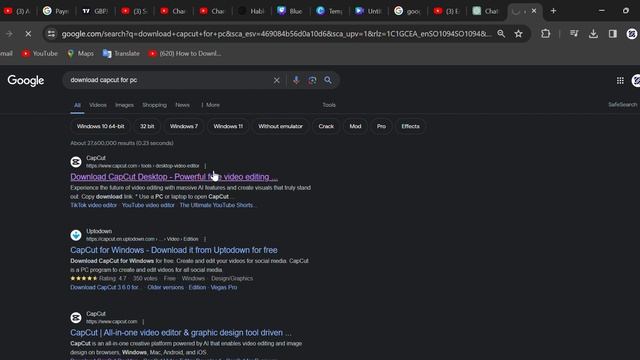Open '(620) How to Downl...' bookmark
This screenshot has width=640, height=360.
click(185, 53)
